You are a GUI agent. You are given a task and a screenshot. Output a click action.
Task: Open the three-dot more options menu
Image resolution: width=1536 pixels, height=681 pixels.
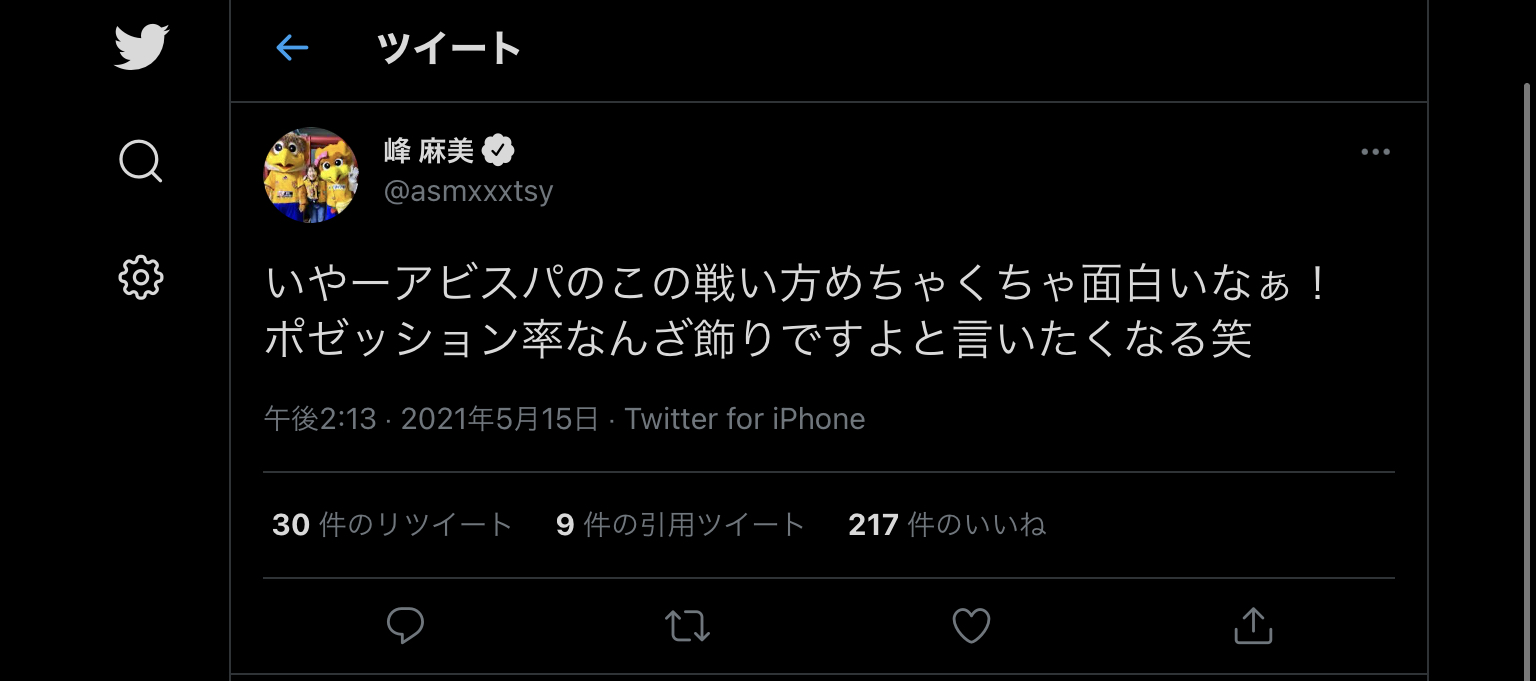pyautogui.click(x=1375, y=152)
